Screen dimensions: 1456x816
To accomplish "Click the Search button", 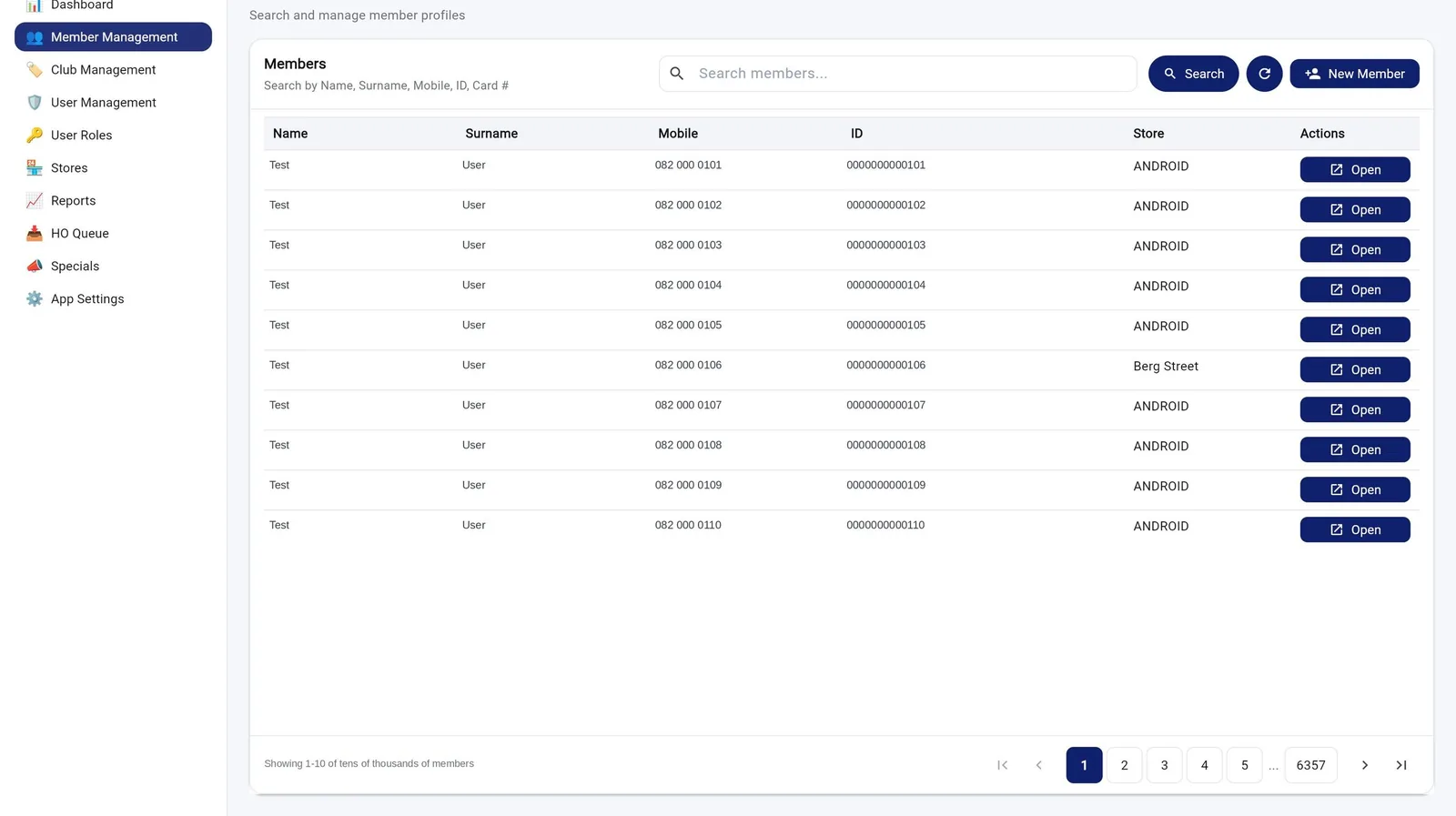I will click(x=1193, y=74).
